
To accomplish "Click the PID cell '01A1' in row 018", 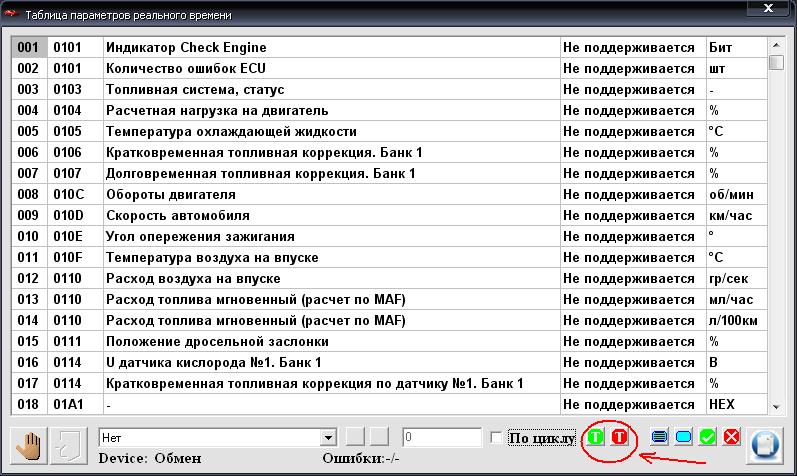I will click(75, 404).
